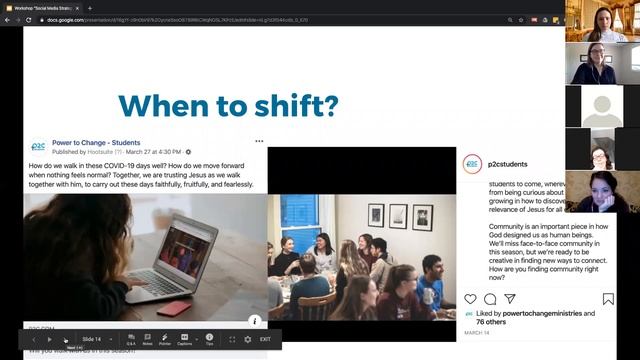Viewport: 640px width, 360px height.
Task: Open Instagram comment bubble icon
Action: click(x=490, y=299)
